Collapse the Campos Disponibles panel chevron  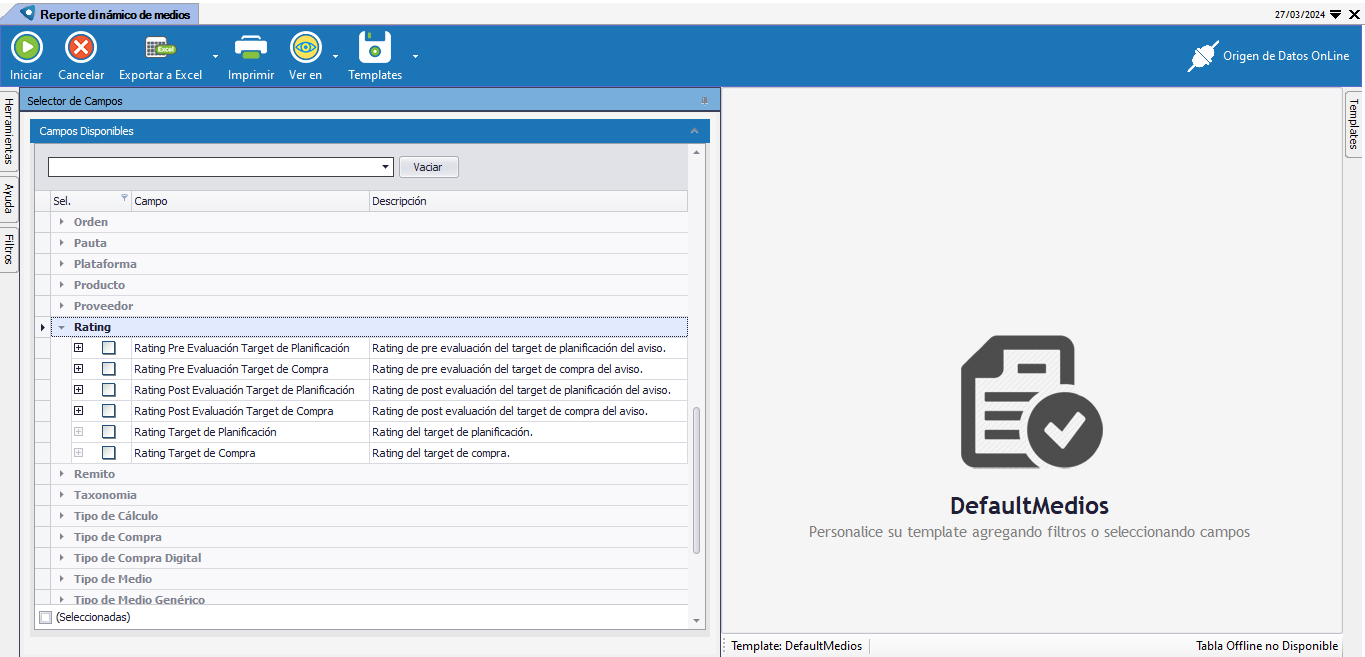[x=695, y=131]
